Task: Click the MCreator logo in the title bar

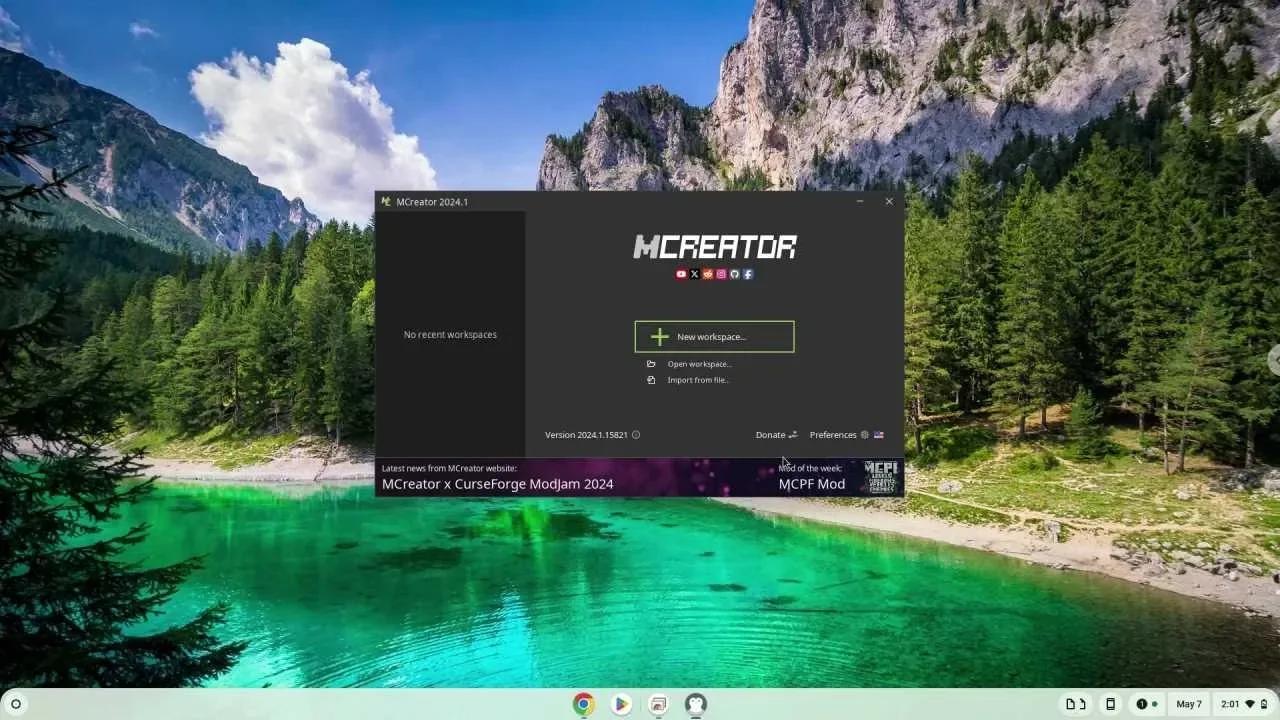Action: 386,201
